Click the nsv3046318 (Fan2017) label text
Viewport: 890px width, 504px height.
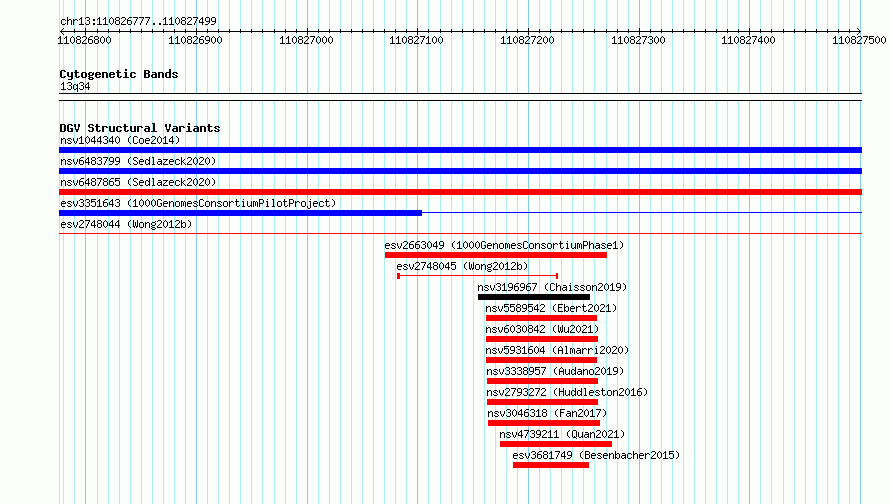tap(547, 413)
